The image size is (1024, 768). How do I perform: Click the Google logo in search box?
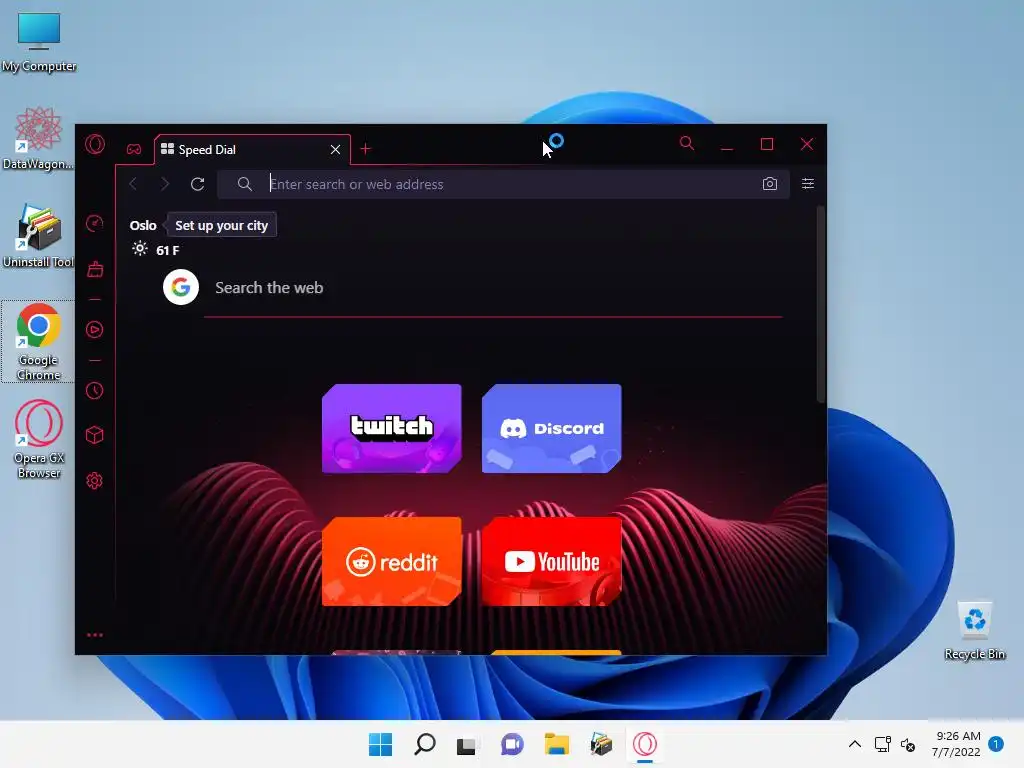181,287
